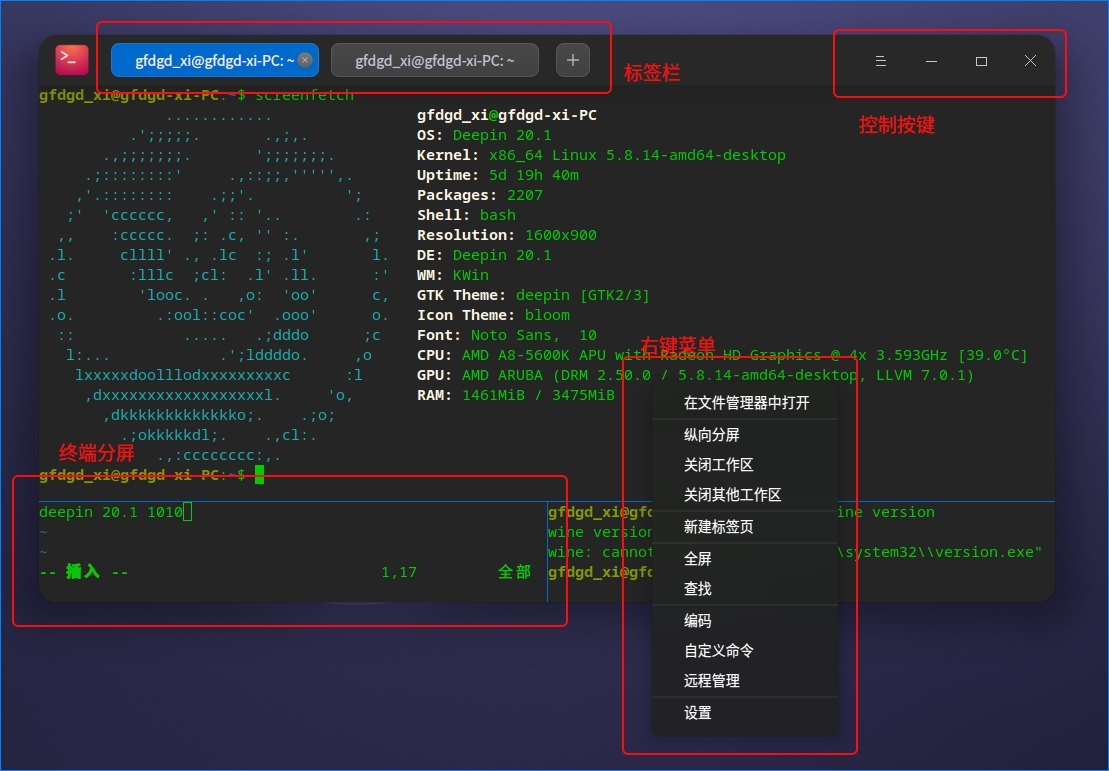Click the '-- 插入 --' vim mode indicator
The height and width of the screenshot is (771, 1109).
tap(83, 572)
